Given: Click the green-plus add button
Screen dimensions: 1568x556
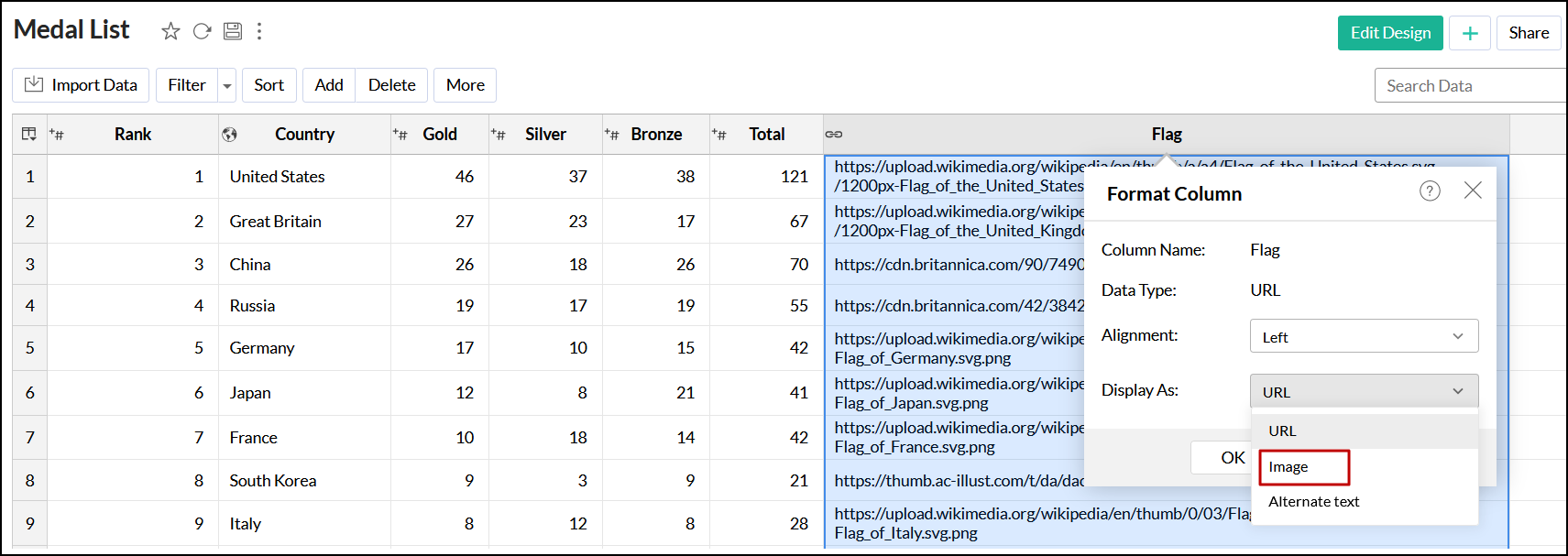Looking at the screenshot, I should [x=1470, y=33].
